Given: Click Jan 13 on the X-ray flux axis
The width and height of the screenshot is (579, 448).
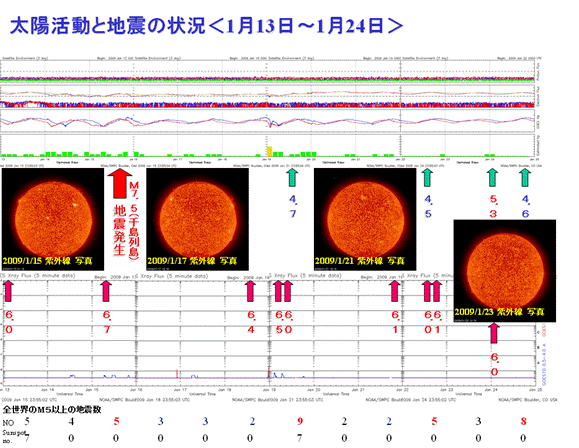Looking at the screenshot, I should click(x=4, y=389).
